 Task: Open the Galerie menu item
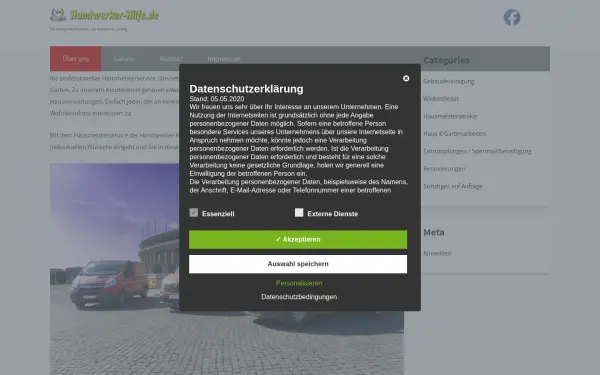click(x=124, y=59)
